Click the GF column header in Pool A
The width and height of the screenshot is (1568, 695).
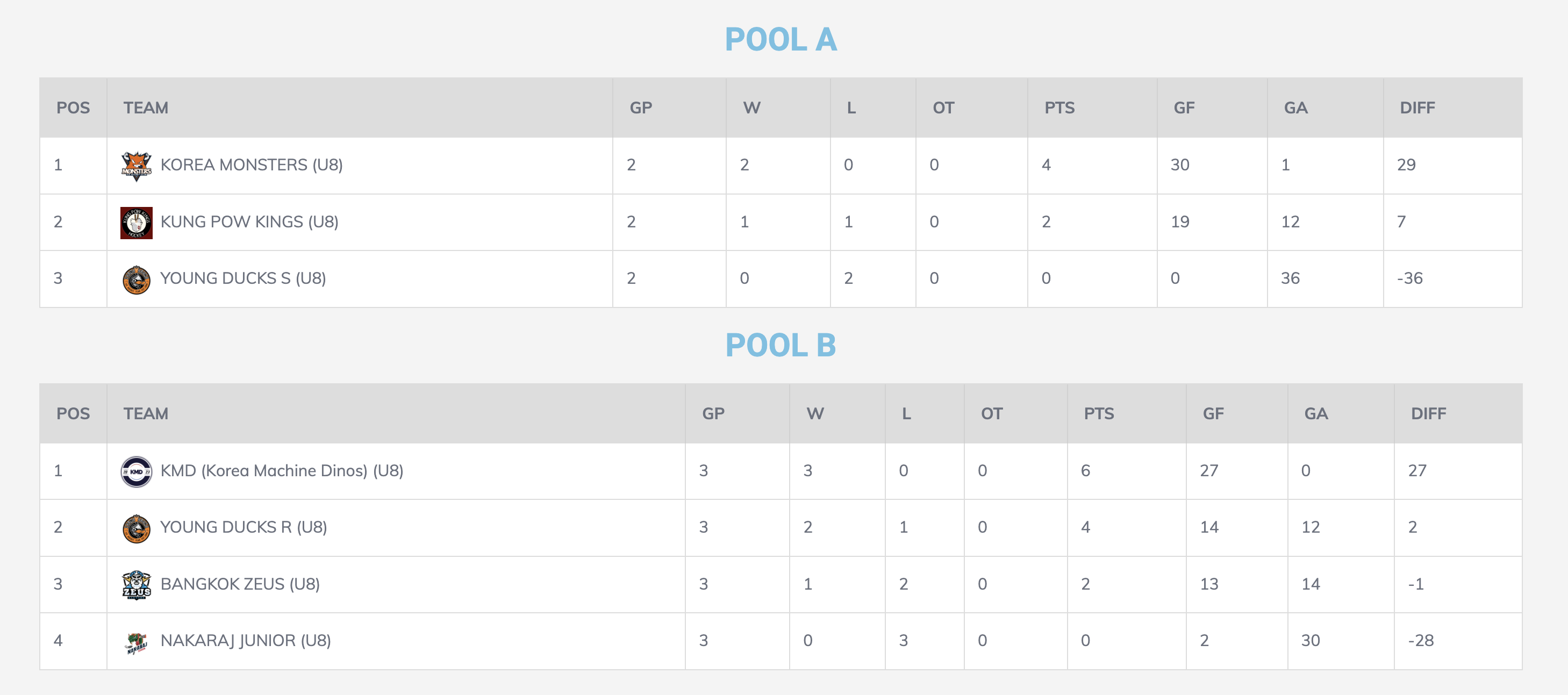1184,109
